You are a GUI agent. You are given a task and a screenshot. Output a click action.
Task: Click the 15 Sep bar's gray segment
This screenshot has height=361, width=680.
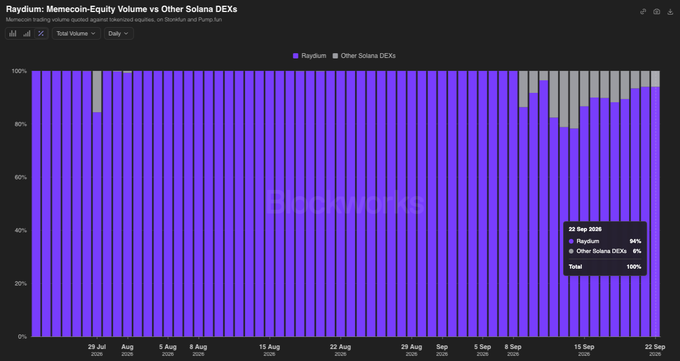click(584, 89)
